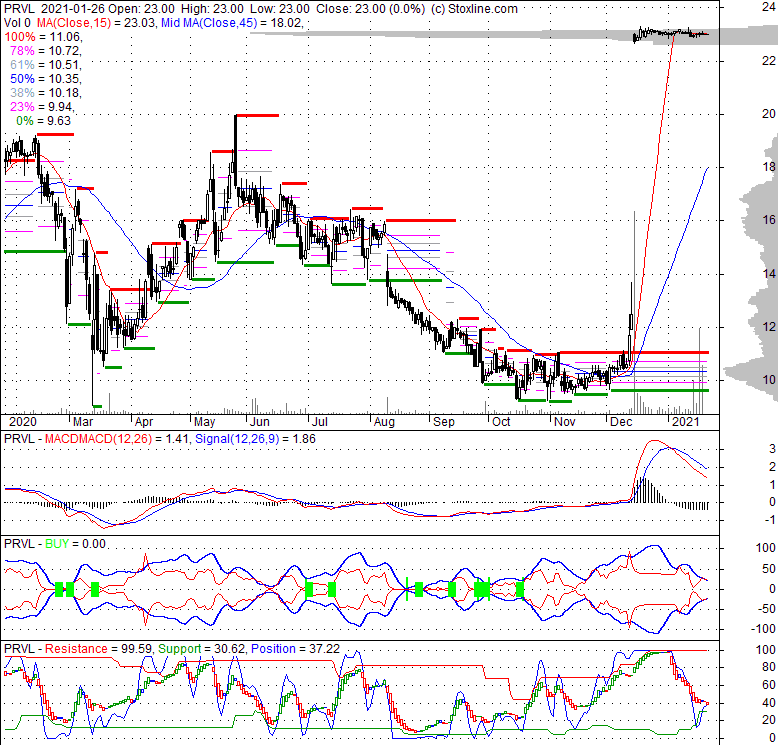
Task: Click the Jul label on time axis
Action: coord(320,422)
